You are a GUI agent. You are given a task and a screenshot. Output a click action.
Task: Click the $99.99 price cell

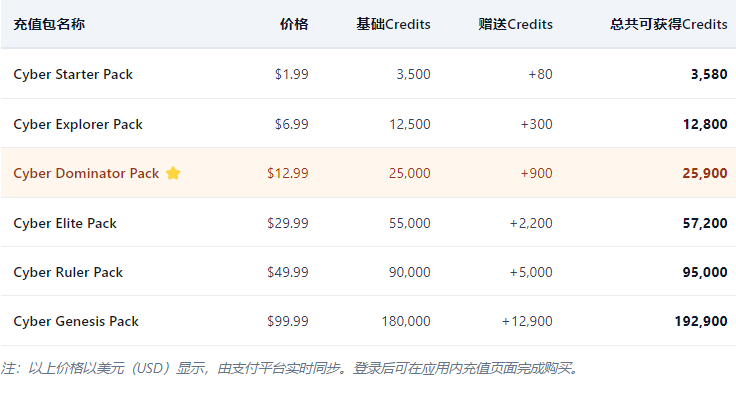click(288, 321)
